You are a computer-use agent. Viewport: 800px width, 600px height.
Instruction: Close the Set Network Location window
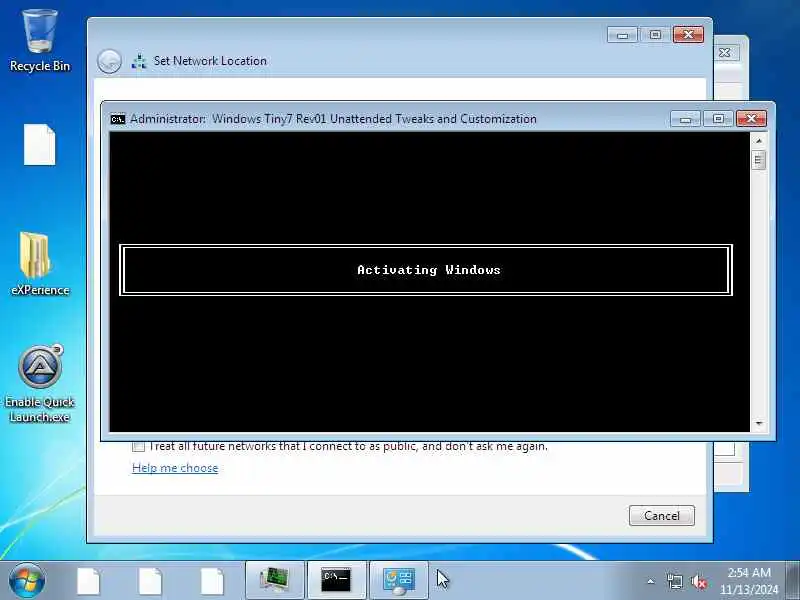coord(688,35)
